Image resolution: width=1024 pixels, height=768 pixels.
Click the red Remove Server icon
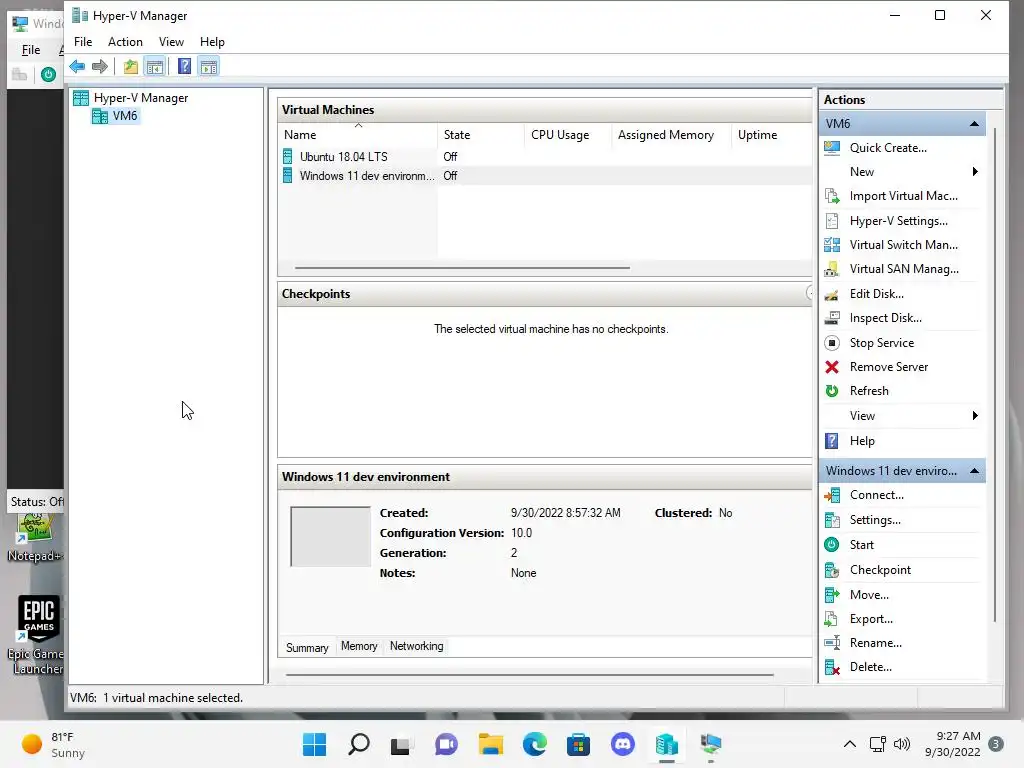click(832, 367)
